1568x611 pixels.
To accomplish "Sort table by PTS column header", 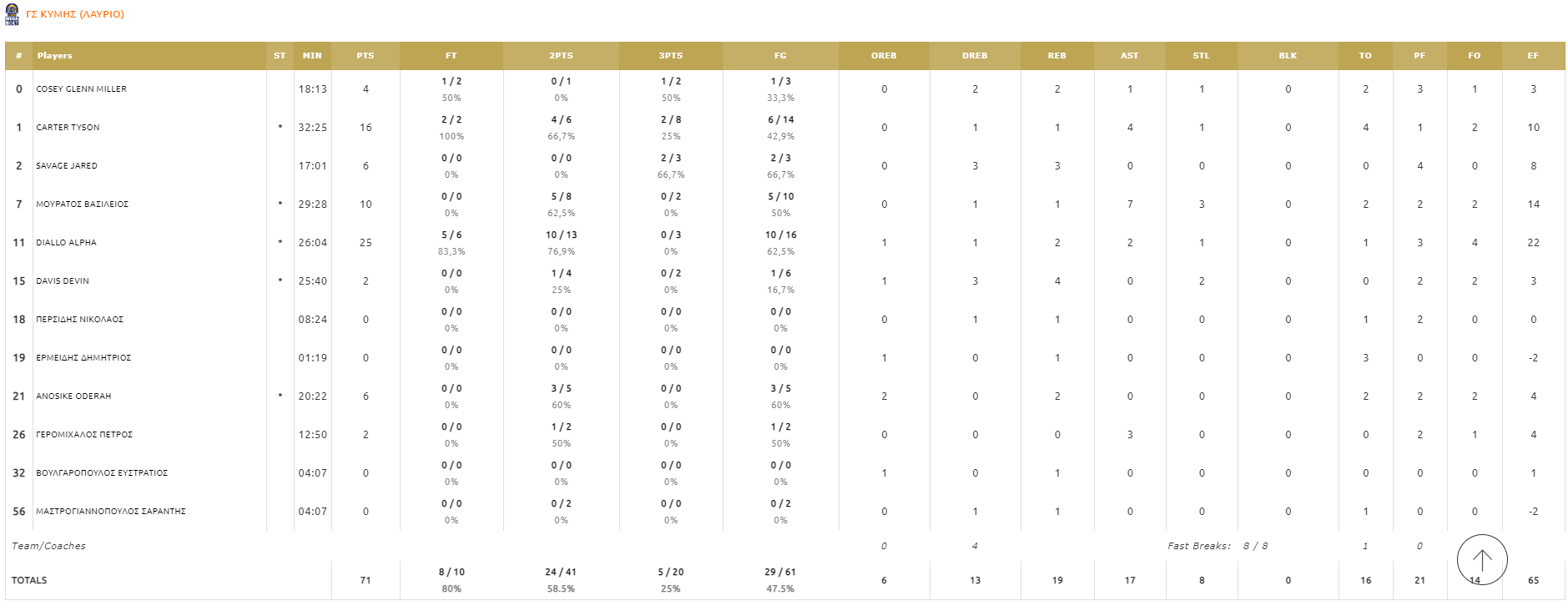I will pyautogui.click(x=366, y=56).
